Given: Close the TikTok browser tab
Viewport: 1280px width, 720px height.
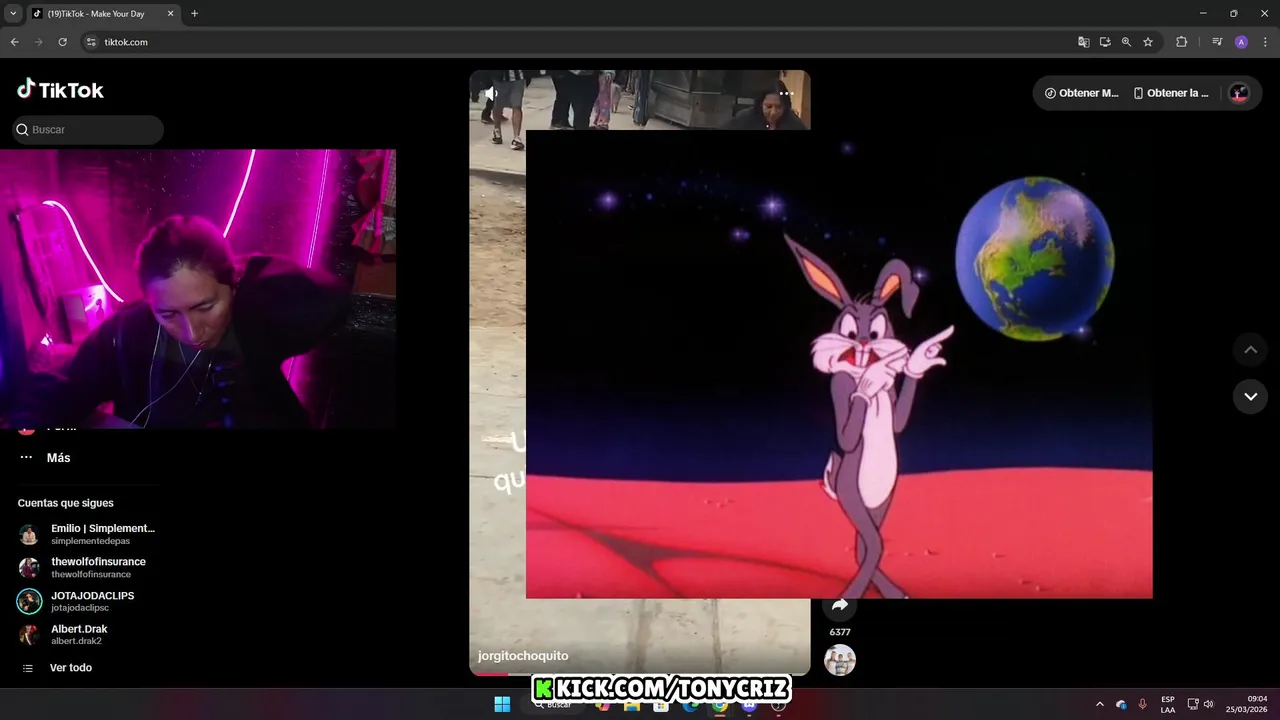Looking at the screenshot, I should coord(170,14).
